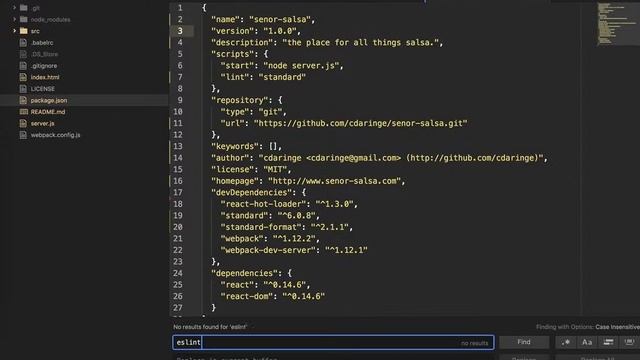Click line number 17 in gutter
Viewport: 640px width, 360px height.
tap(178, 192)
